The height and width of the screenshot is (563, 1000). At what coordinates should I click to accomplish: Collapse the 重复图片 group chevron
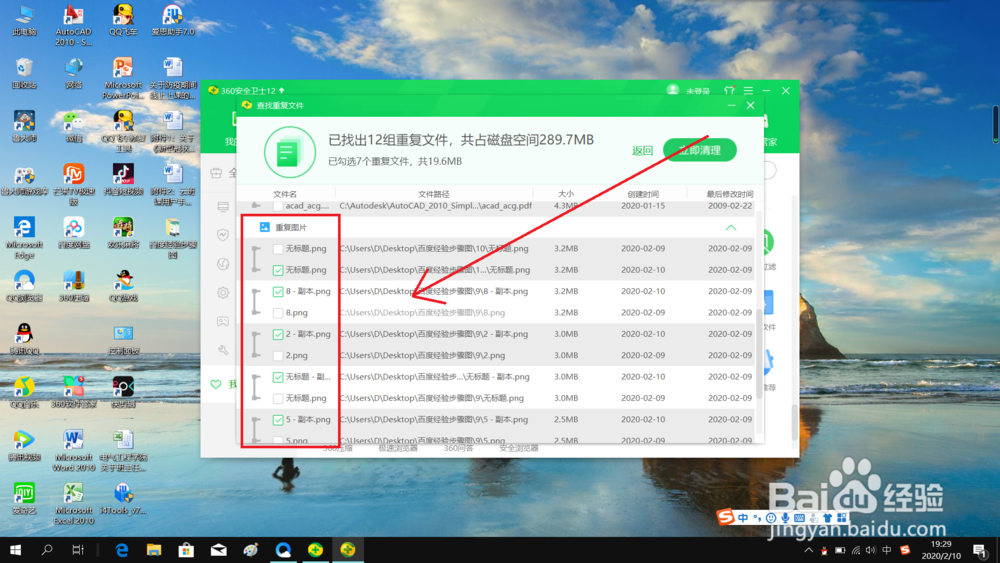(731, 228)
